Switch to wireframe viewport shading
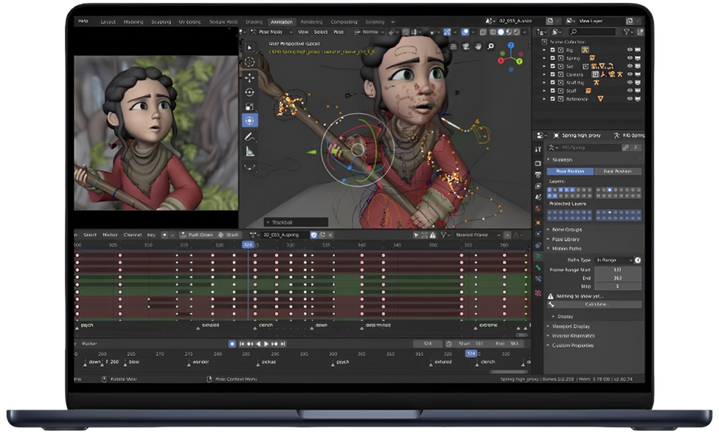The width and height of the screenshot is (719, 437). (493, 32)
